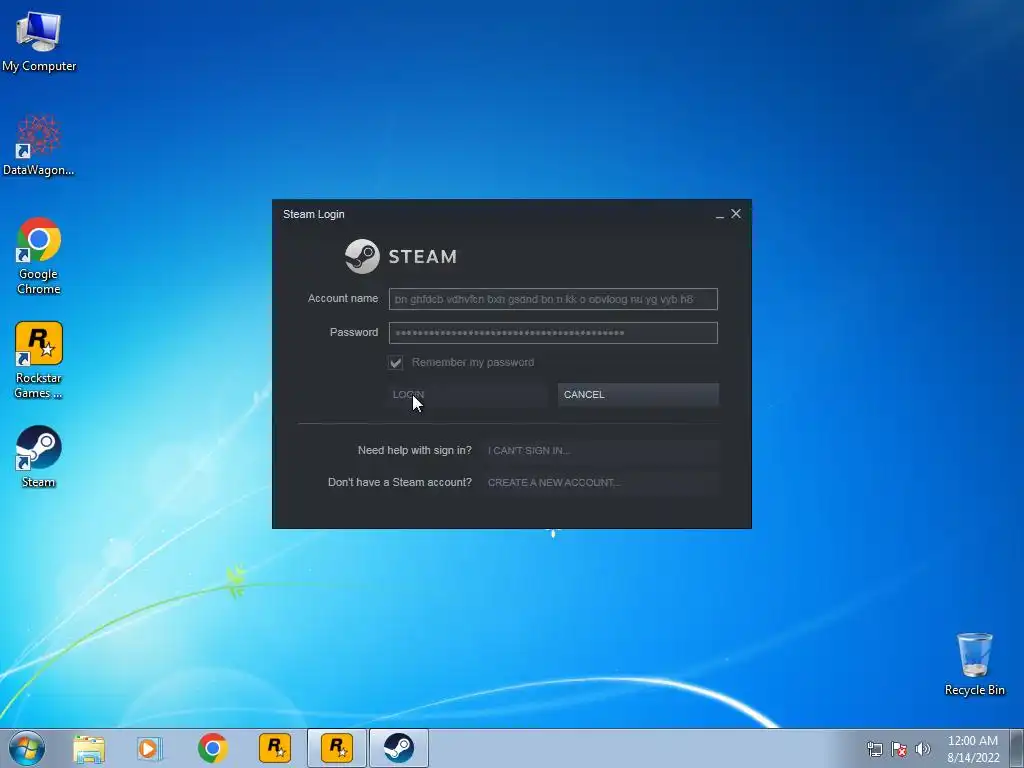The height and width of the screenshot is (768, 1024).
Task: Open the Windows Start menu
Action: click(x=27, y=748)
